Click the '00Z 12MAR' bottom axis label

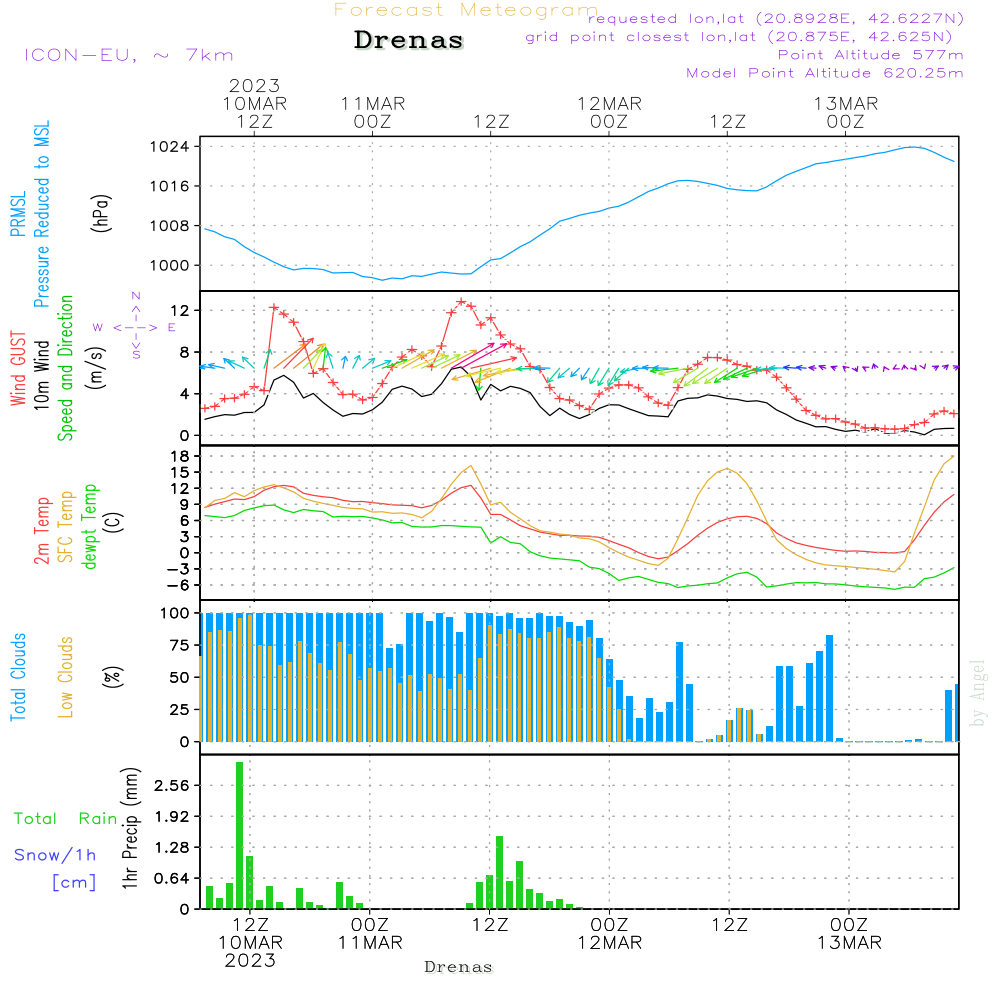(610, 934)
